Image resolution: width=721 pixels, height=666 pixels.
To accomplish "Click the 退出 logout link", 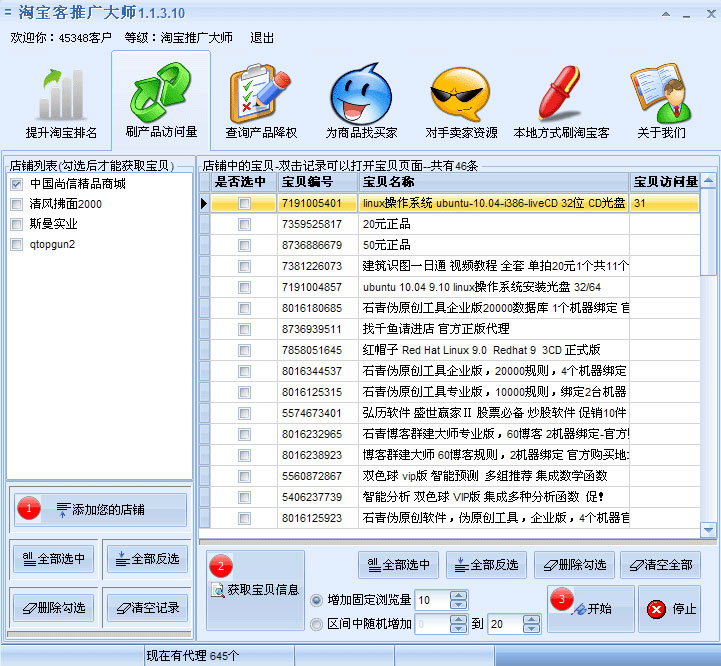I will (x=262, y=37).
